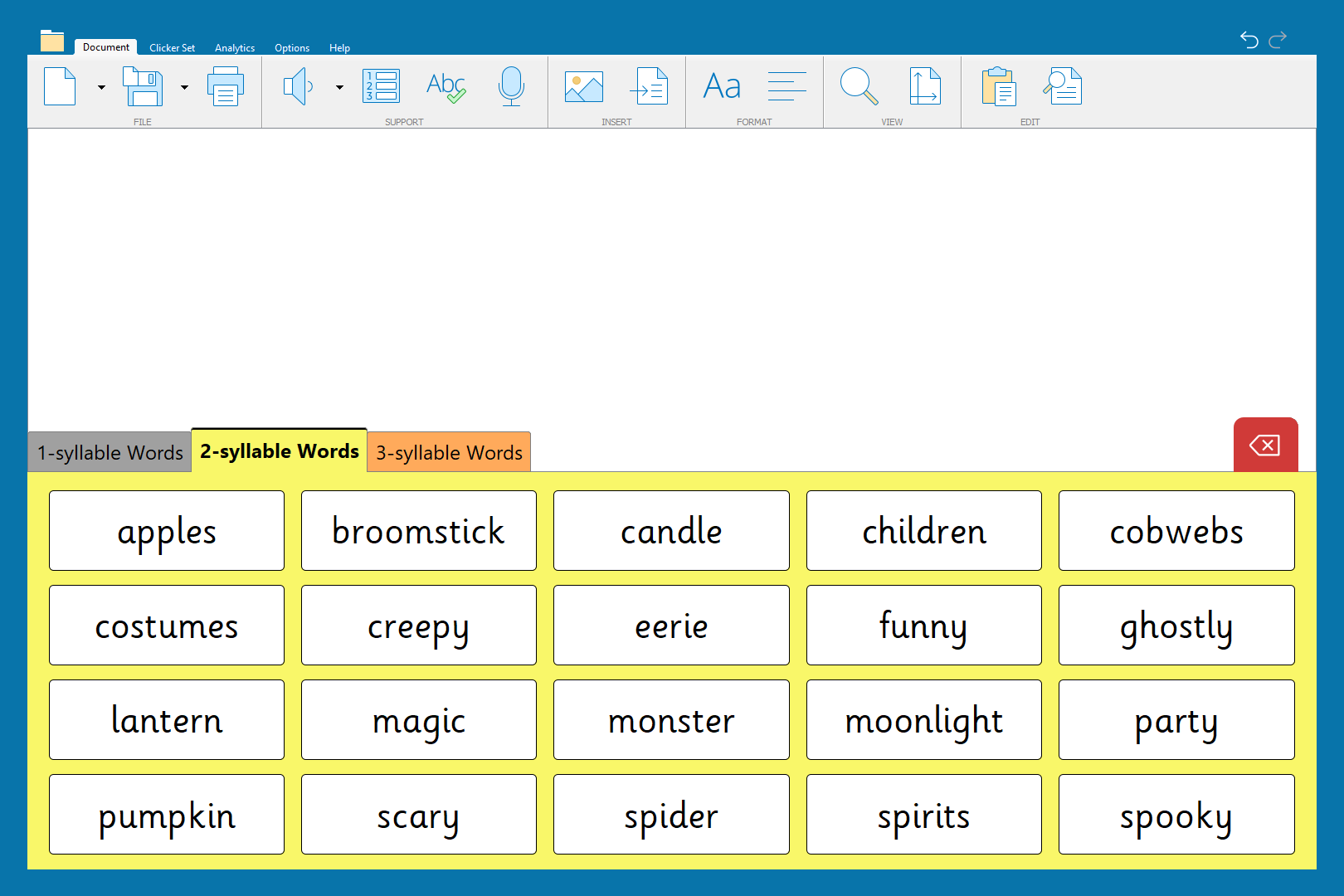Click the Save floppy disk icon

coord(143,86)
